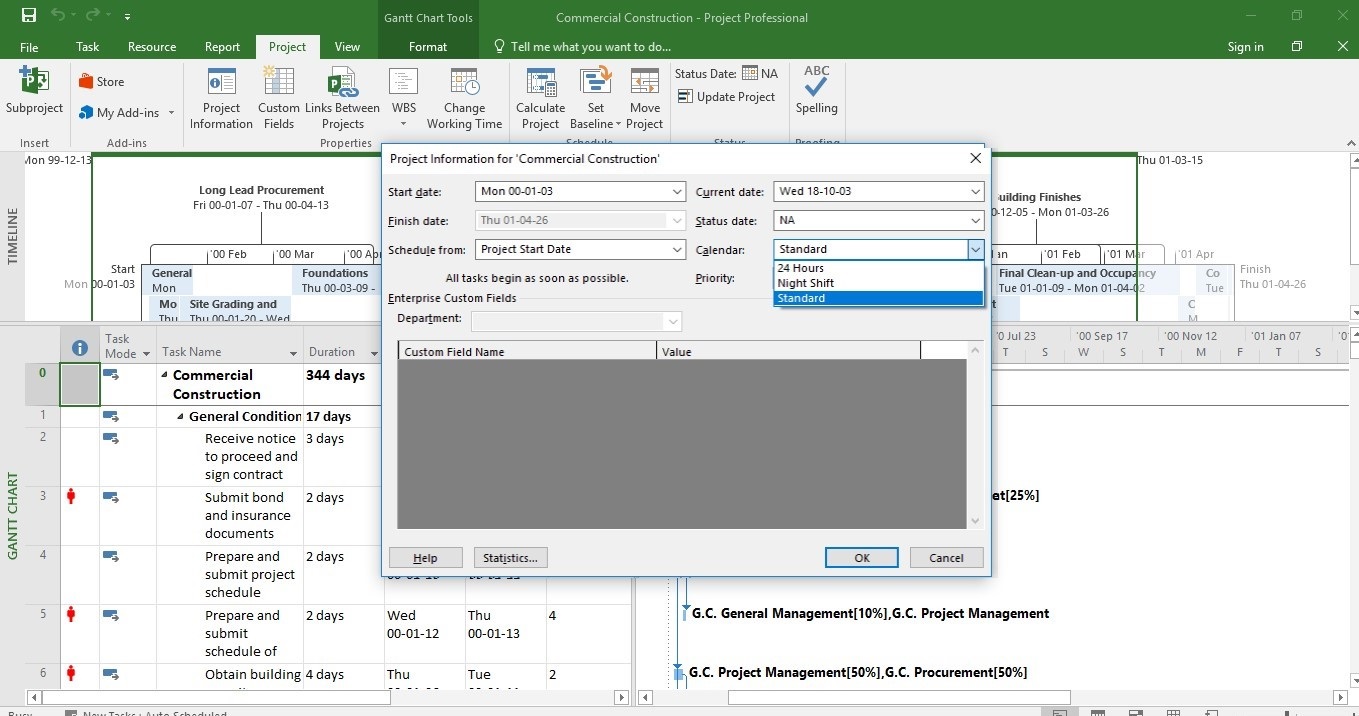The image size is (1359, 716).
Task: Open the Task Name column filter dropdown
Action: tap(294, 354)
